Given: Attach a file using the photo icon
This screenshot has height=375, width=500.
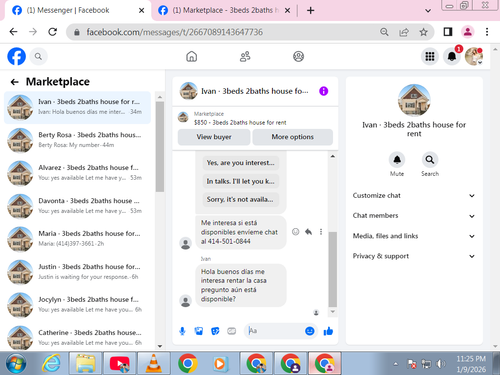Looking at the screenshot, I should [x=199, y=331].
